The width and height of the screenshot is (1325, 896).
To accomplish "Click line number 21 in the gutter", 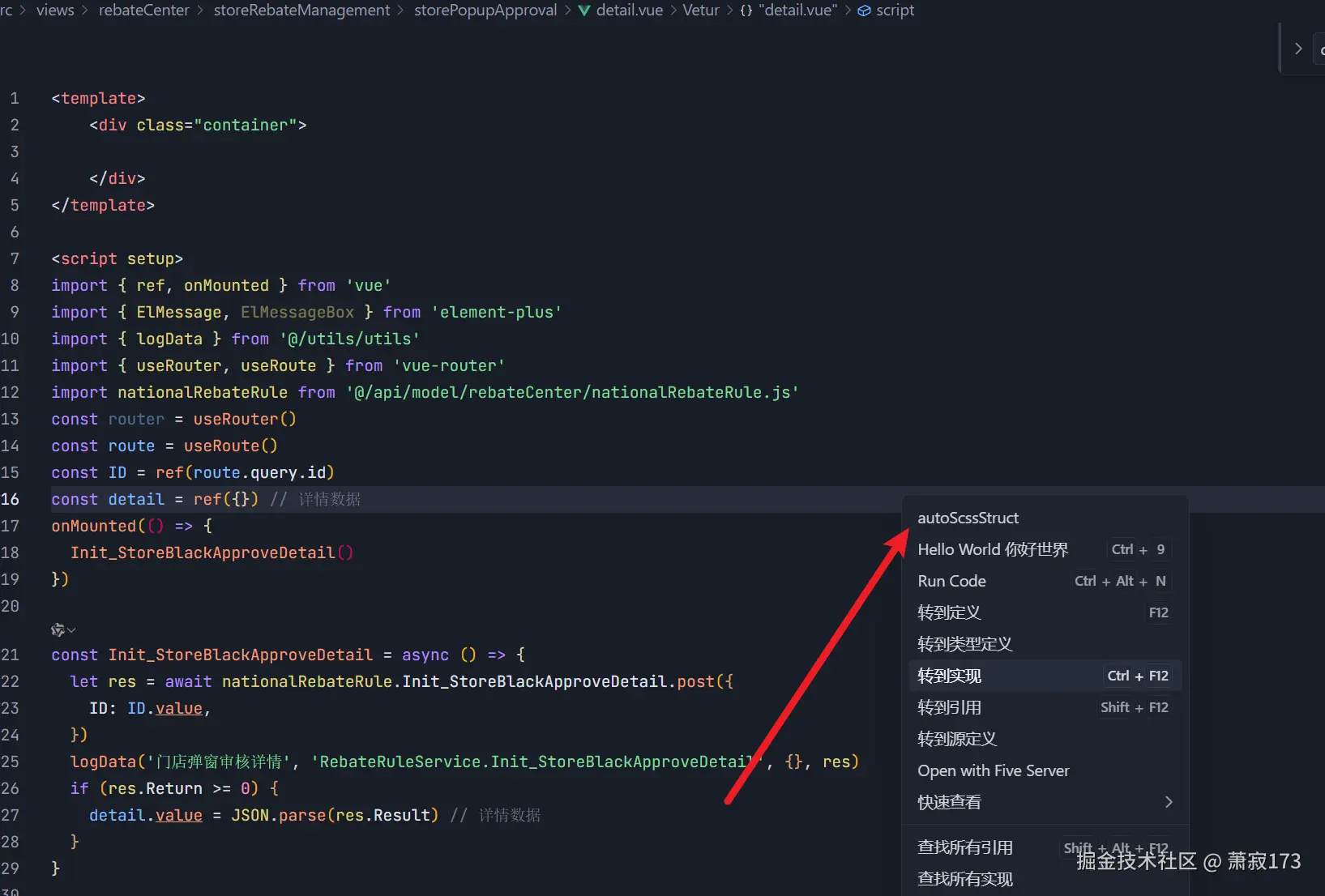I will click(10, 655).
